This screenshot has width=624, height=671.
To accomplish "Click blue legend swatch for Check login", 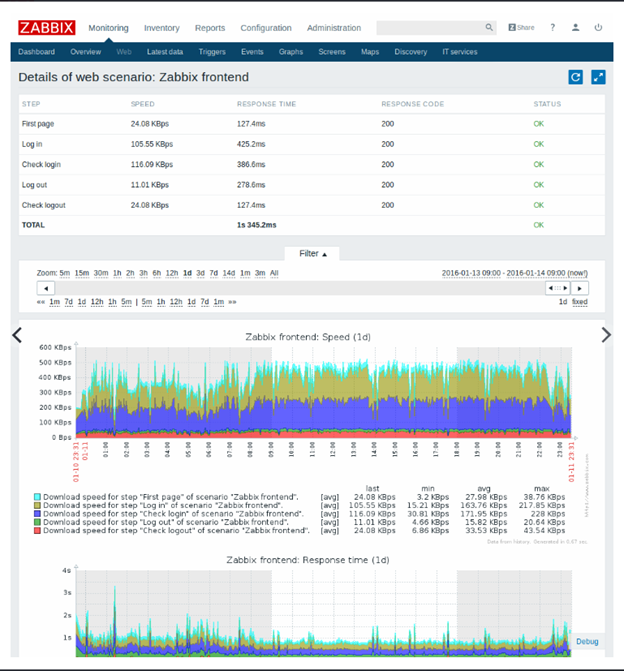I will pyautogui.click(x=37, y=514).
